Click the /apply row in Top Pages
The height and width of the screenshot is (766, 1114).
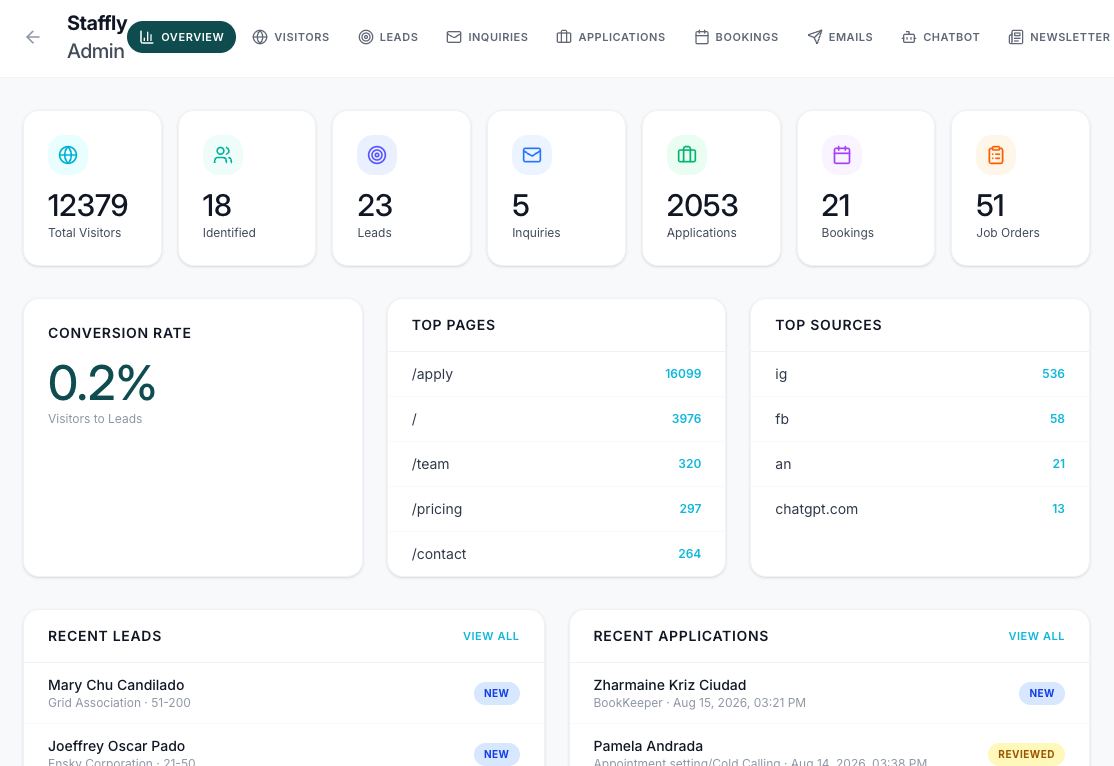click(556, 374)
